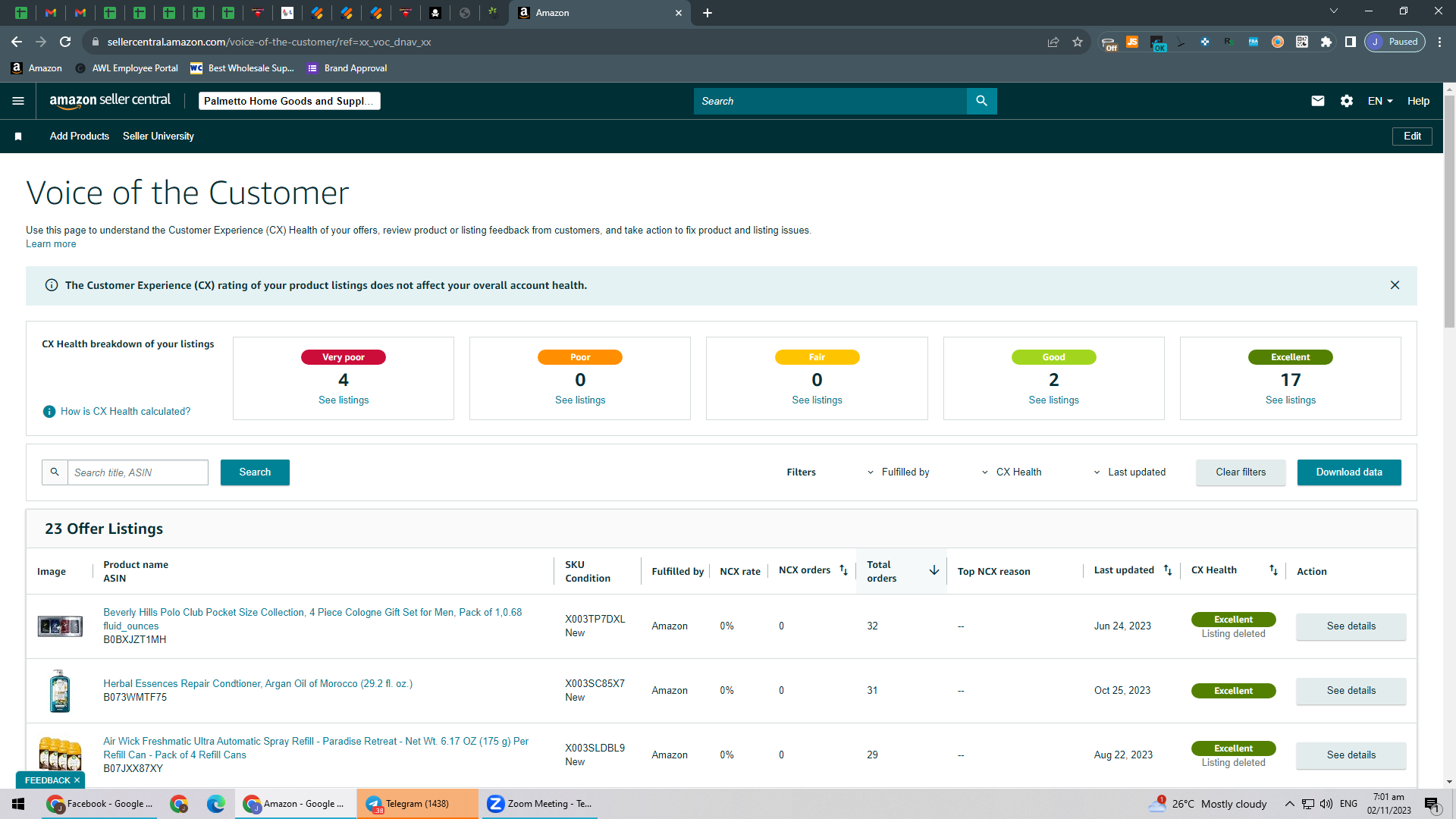Click the Learn more link
This screenshot has height=819, width=1456.
51,244
